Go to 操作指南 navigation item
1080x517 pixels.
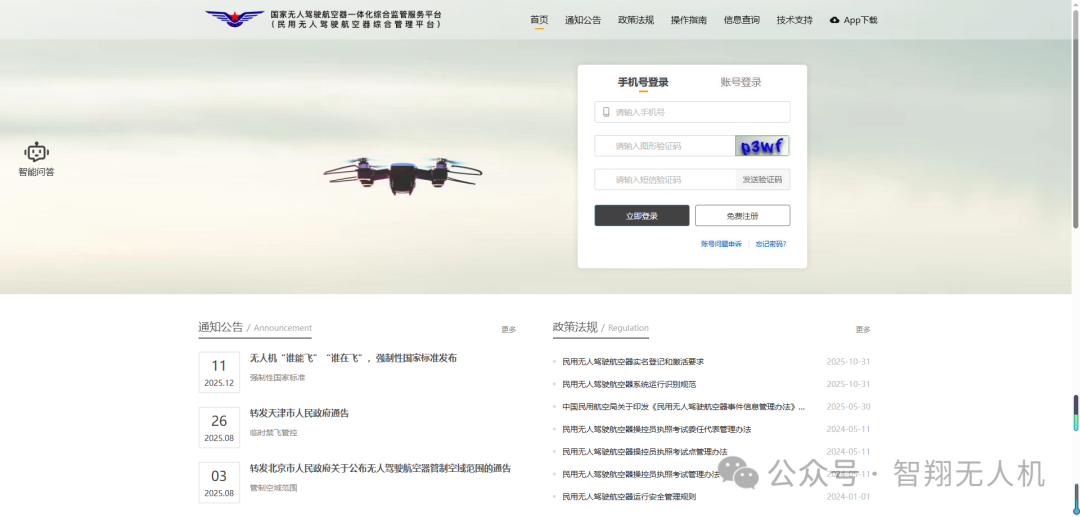689,20
